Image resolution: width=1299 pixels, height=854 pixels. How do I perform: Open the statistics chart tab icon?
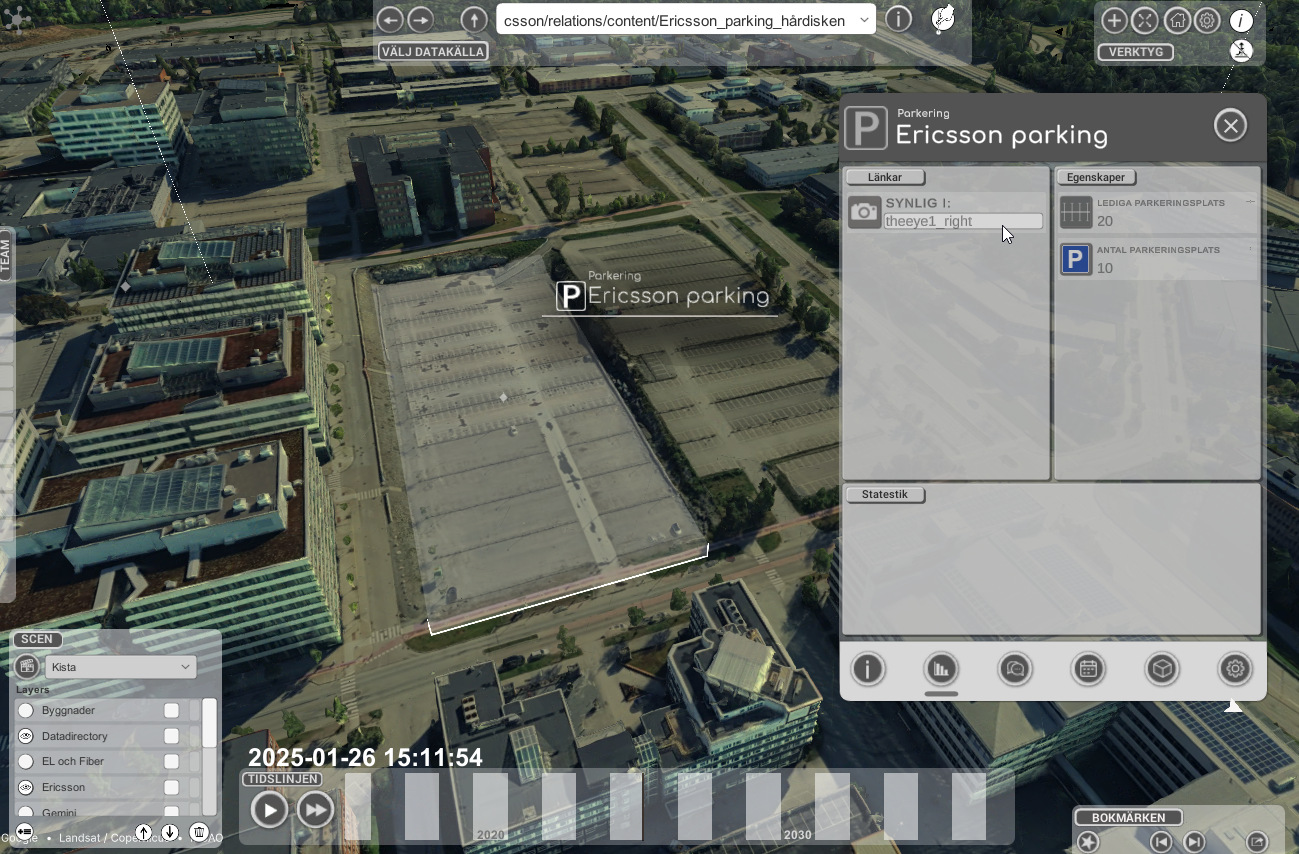(941, 669)
